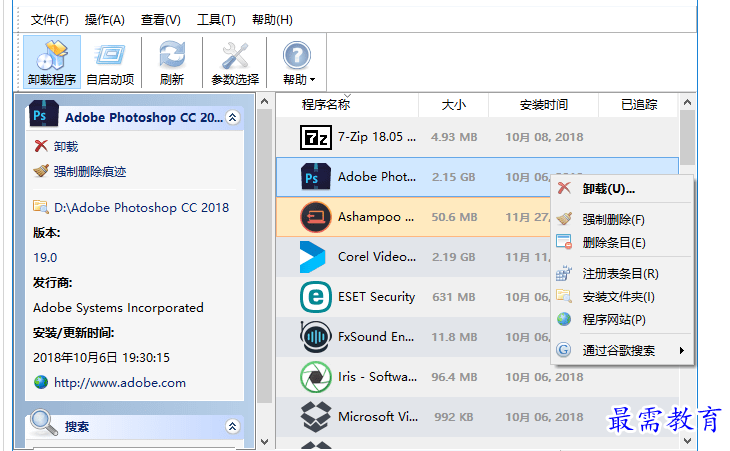Choose 注册表条目(R) from context menu
Image resolution: width=730 pixels, height=451 pixels.
[622, 274]
